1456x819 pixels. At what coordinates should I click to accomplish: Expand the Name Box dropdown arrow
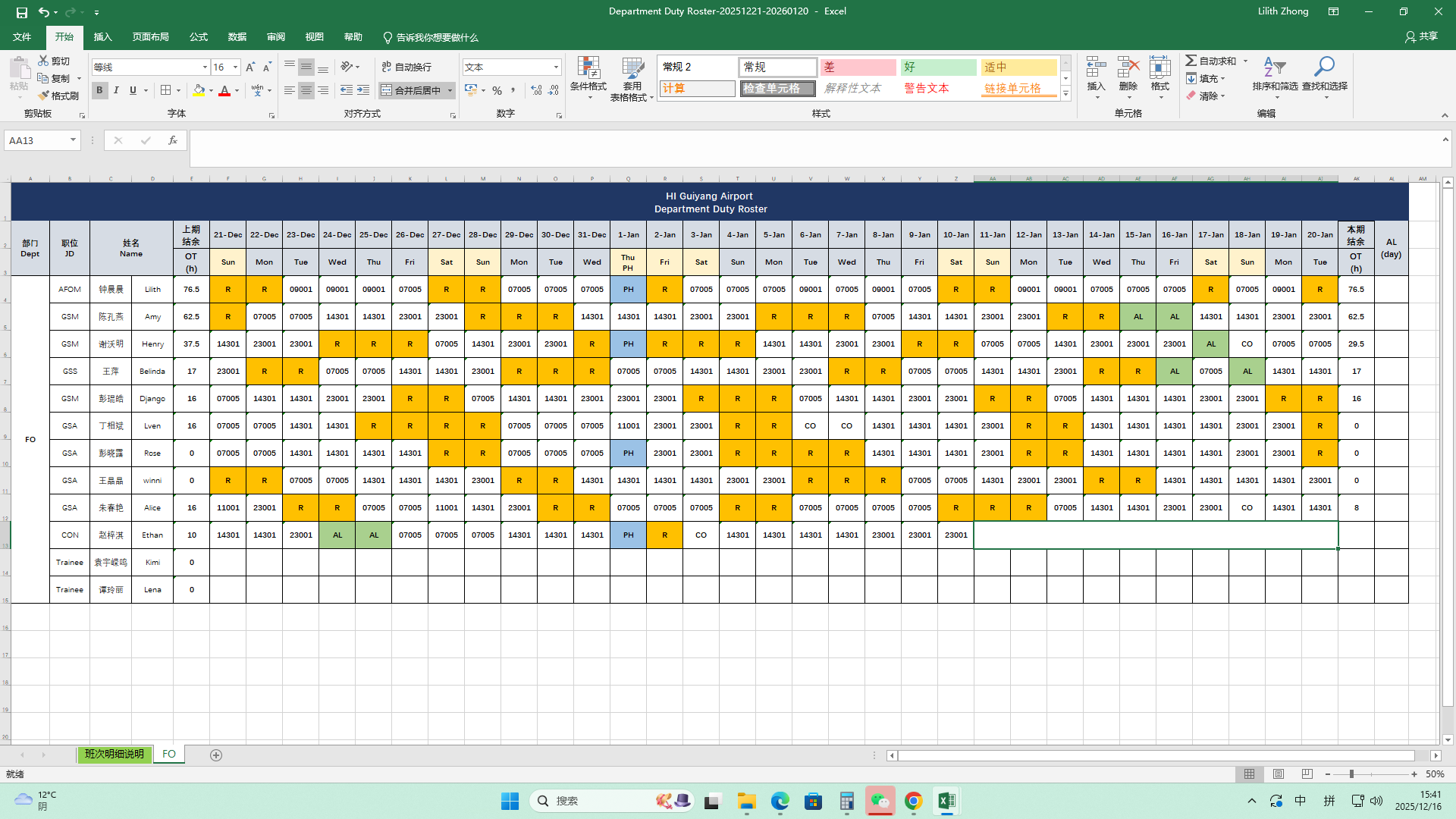point(73,140)
